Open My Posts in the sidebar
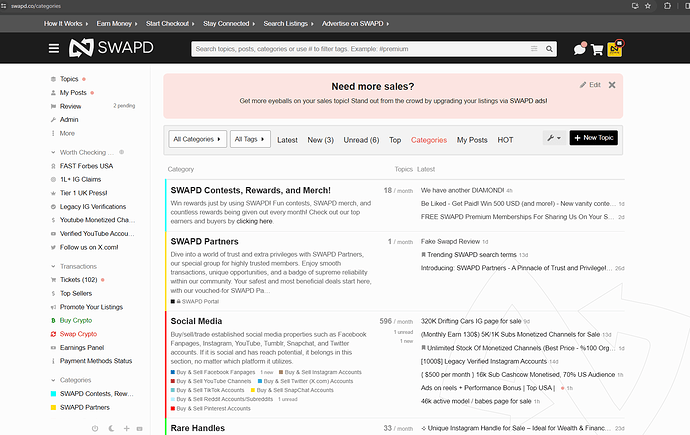This screenshot has width=690, height=435. 73,93
